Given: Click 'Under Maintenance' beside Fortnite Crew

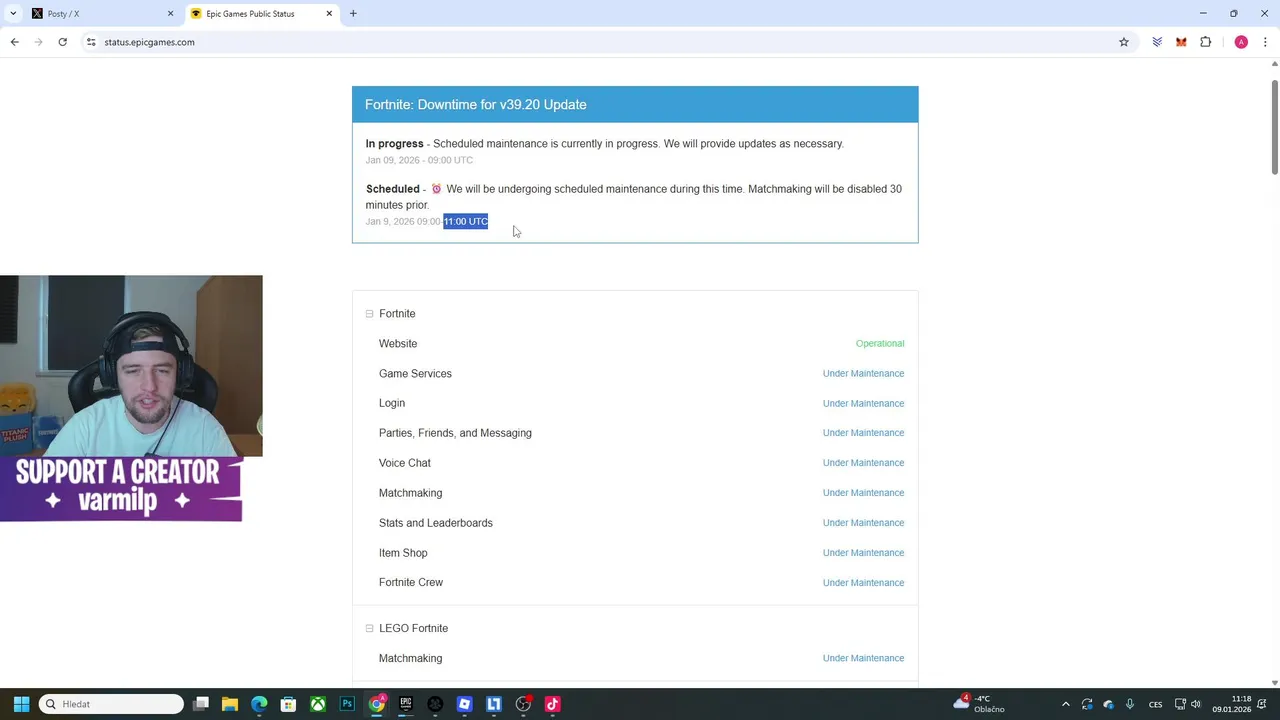Looking at the screenshot, I should pyautogui.click(x=863, y=583).
